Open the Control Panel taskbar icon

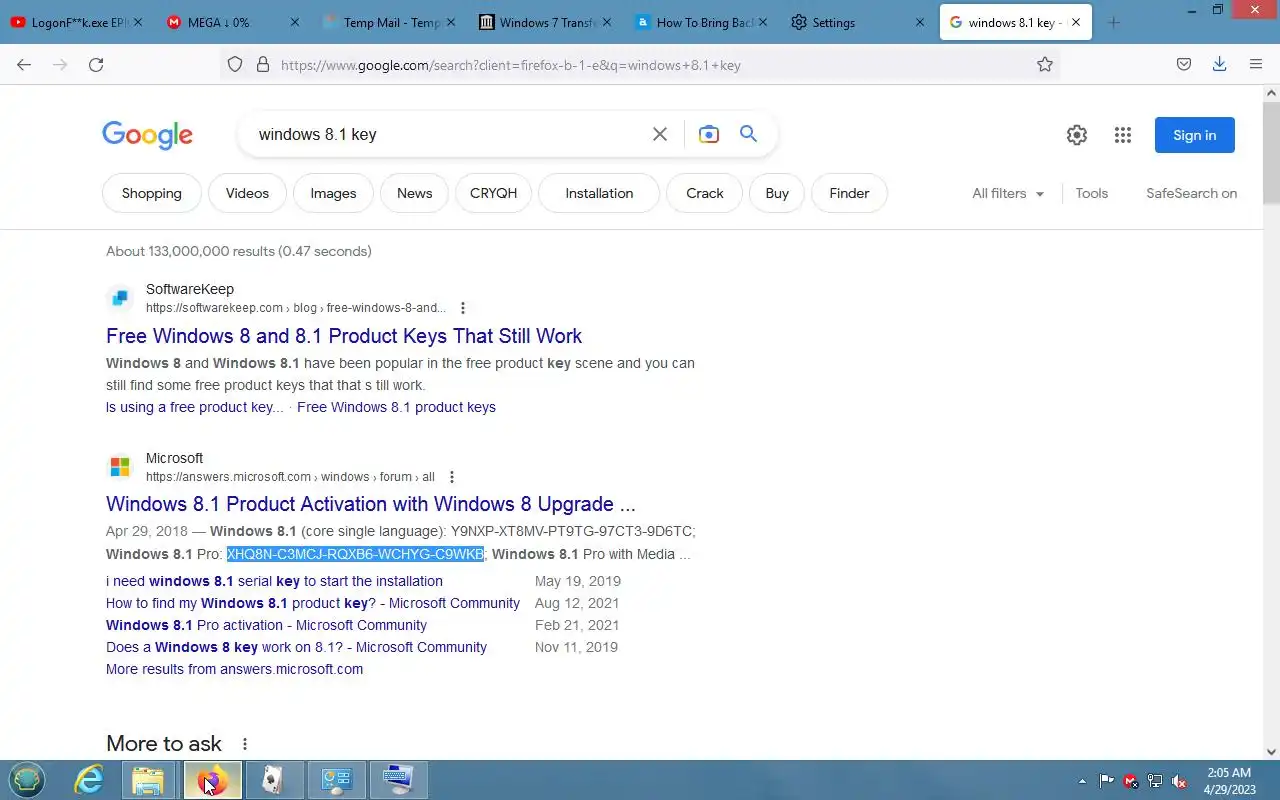point(336,780)
